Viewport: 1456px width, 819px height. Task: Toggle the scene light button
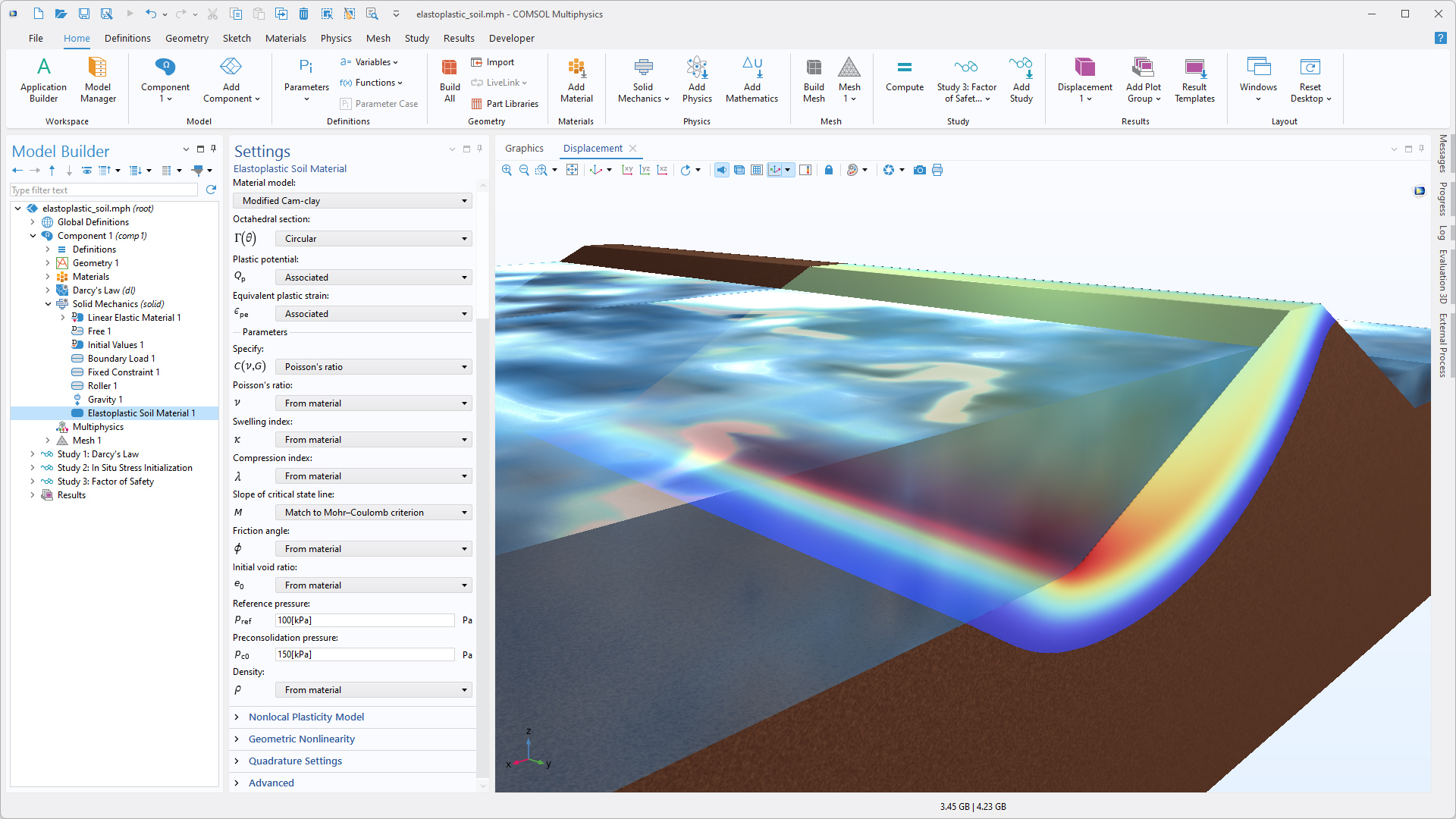721,170
